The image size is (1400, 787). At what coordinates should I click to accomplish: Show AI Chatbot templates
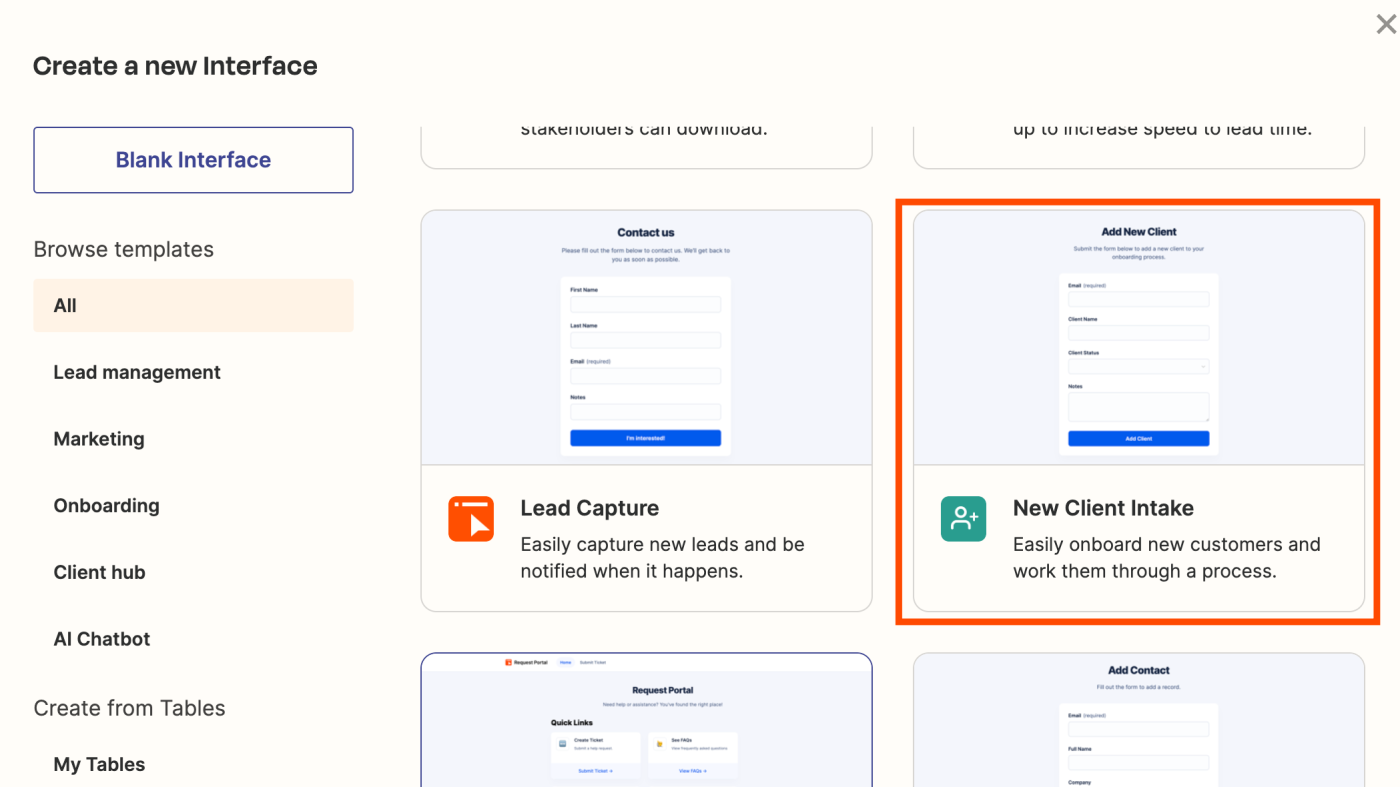(x=102, y=639)
